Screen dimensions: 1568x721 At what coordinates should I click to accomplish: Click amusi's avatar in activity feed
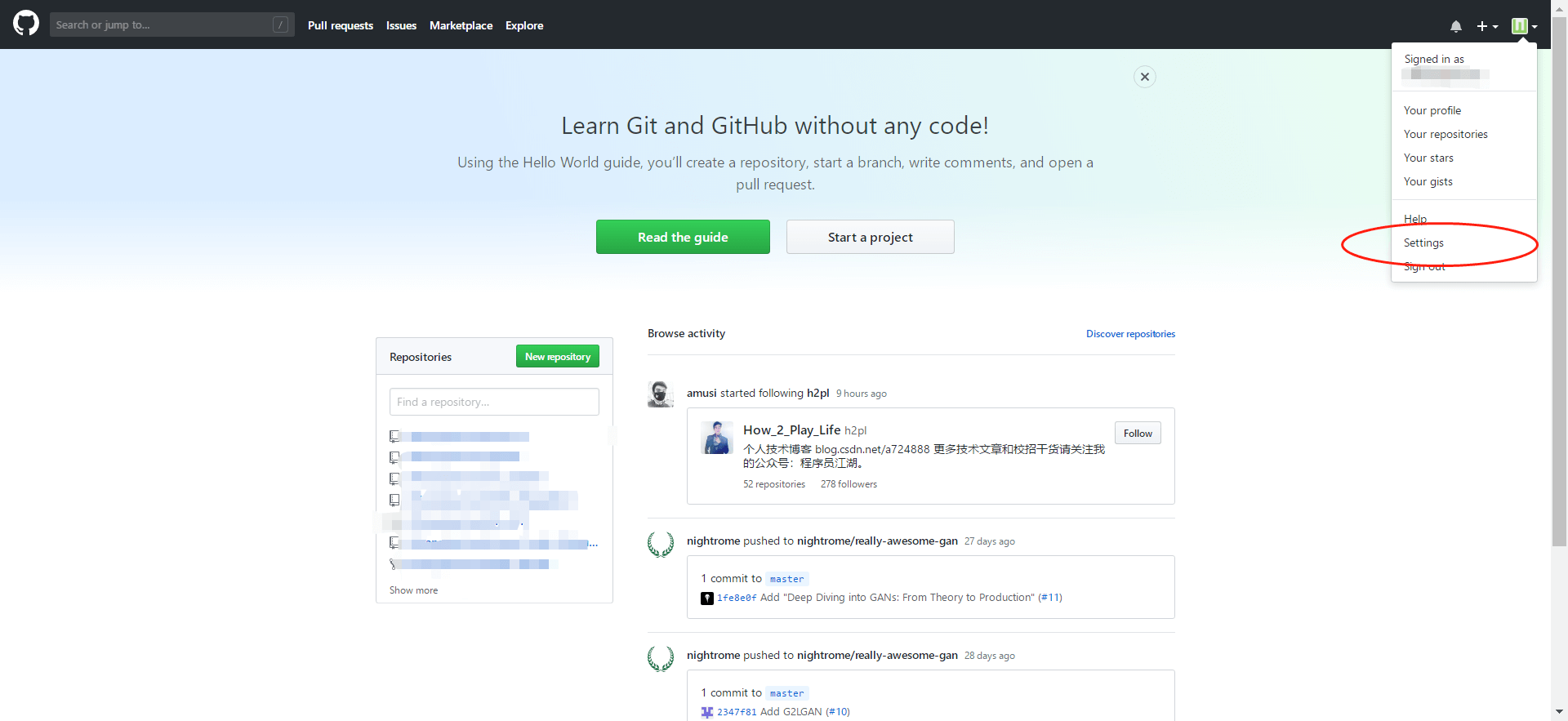661,394
